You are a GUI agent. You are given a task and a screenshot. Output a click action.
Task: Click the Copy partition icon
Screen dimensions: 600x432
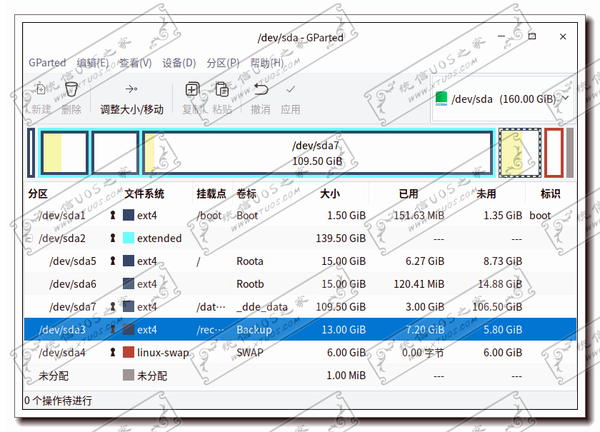click(192, 90)
